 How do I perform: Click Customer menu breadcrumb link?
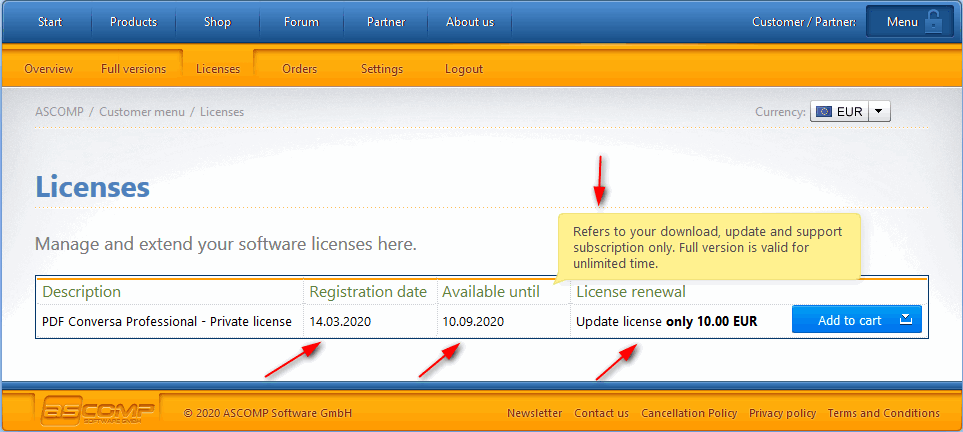[142, 112]
